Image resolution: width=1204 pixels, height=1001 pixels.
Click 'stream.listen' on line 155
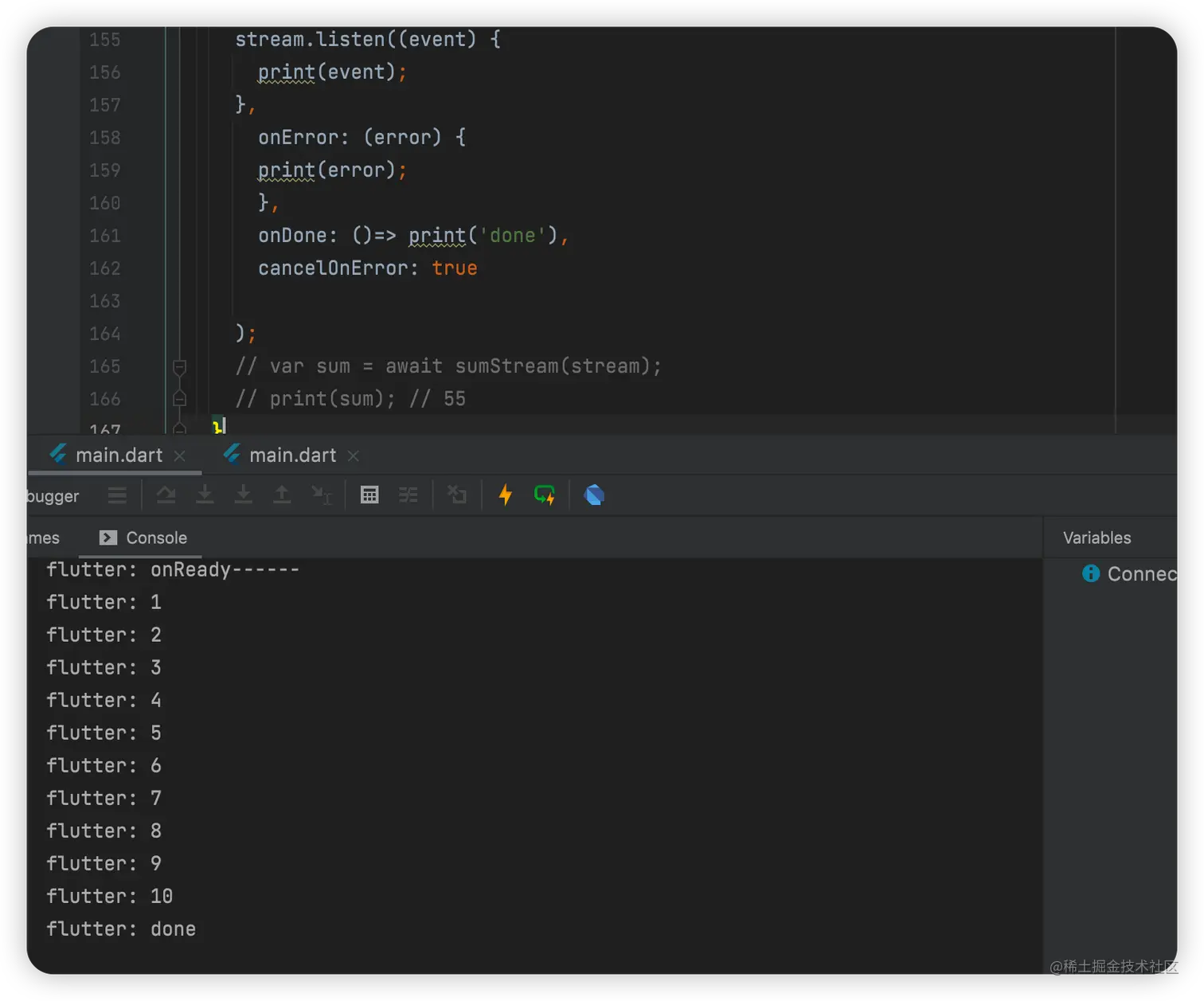[x=310, y=40]
